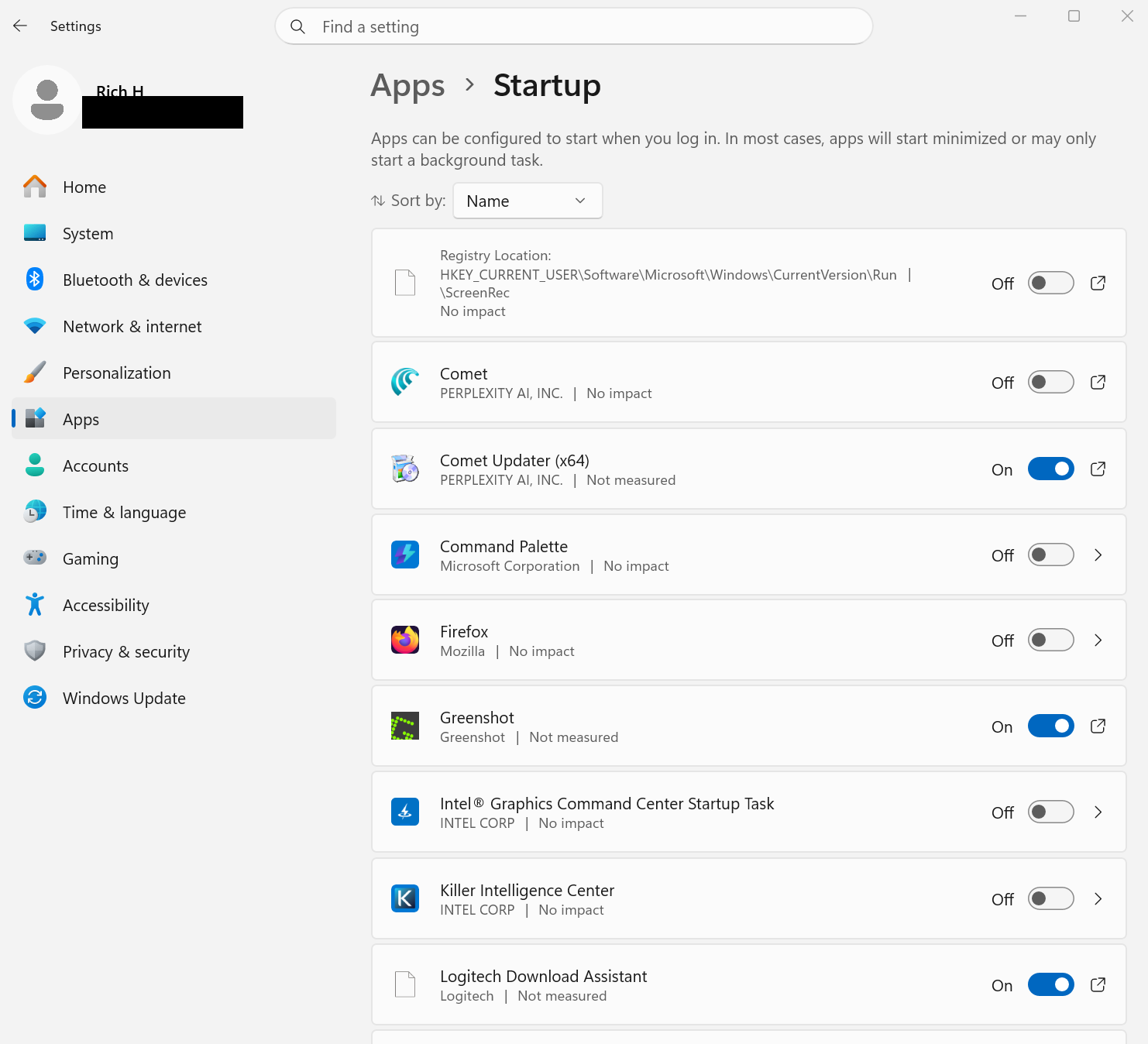1148x1044 pixels.
Task: Click the Comet app icon
Action: coord(405,382)
